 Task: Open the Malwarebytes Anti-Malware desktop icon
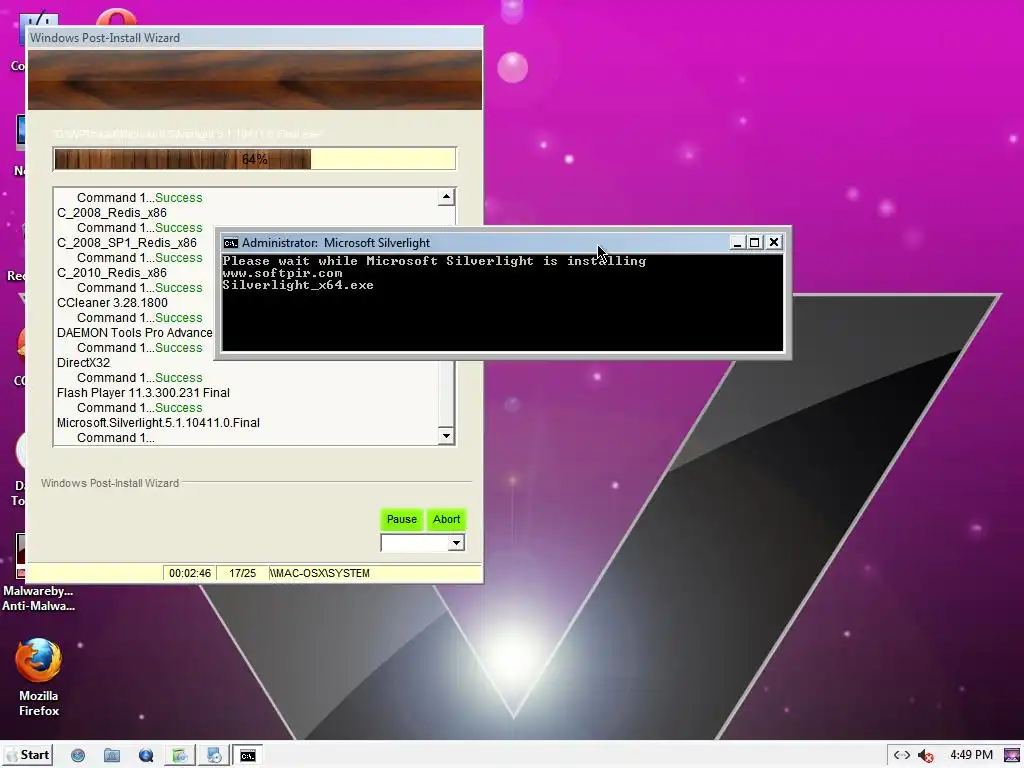pyautogui.click(x=38, y=573)
